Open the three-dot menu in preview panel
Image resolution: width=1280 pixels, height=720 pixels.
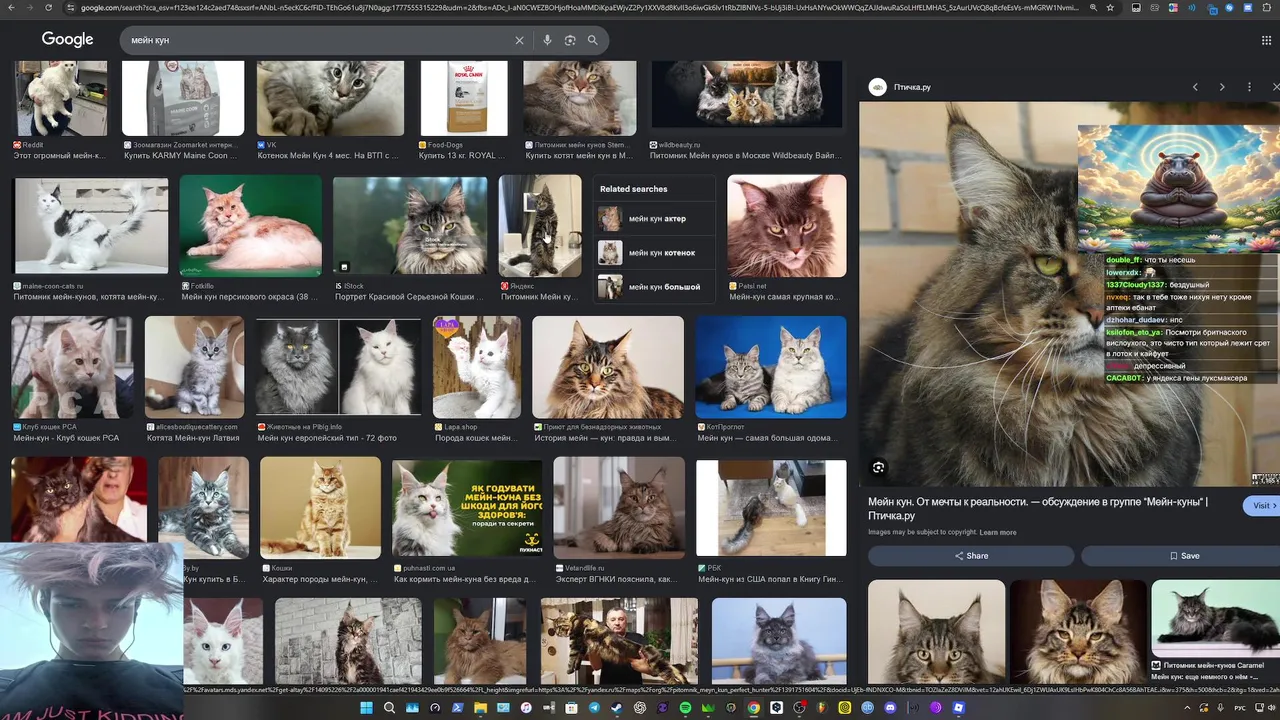click(x=1249, y=87)
